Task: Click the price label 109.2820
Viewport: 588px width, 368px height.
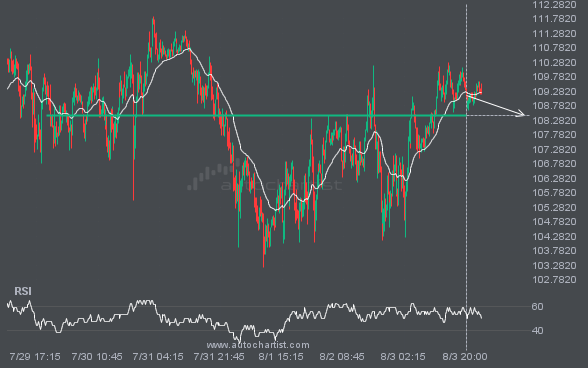Action: [x=554, y=92]
